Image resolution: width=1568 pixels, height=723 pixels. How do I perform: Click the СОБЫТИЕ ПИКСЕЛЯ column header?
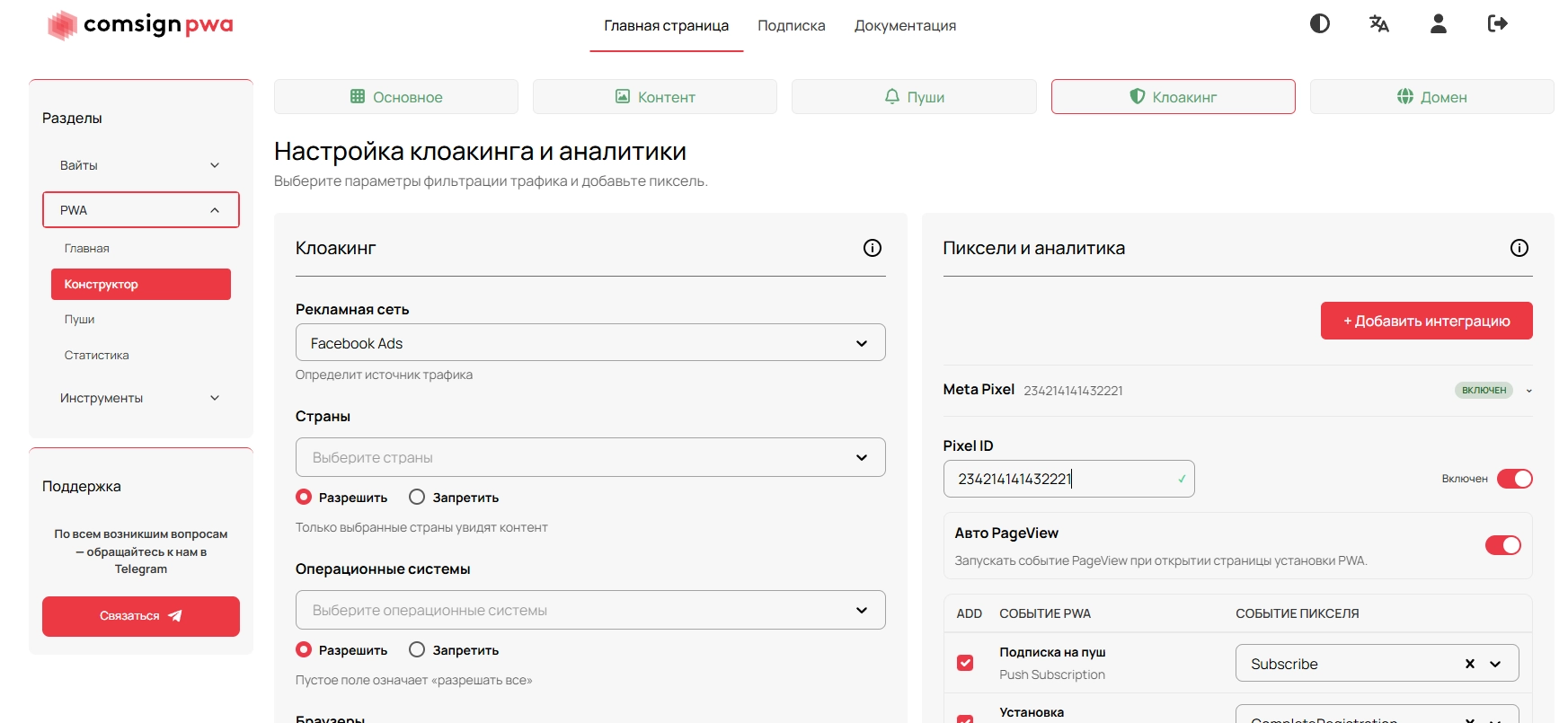(x=1298, y=613)
